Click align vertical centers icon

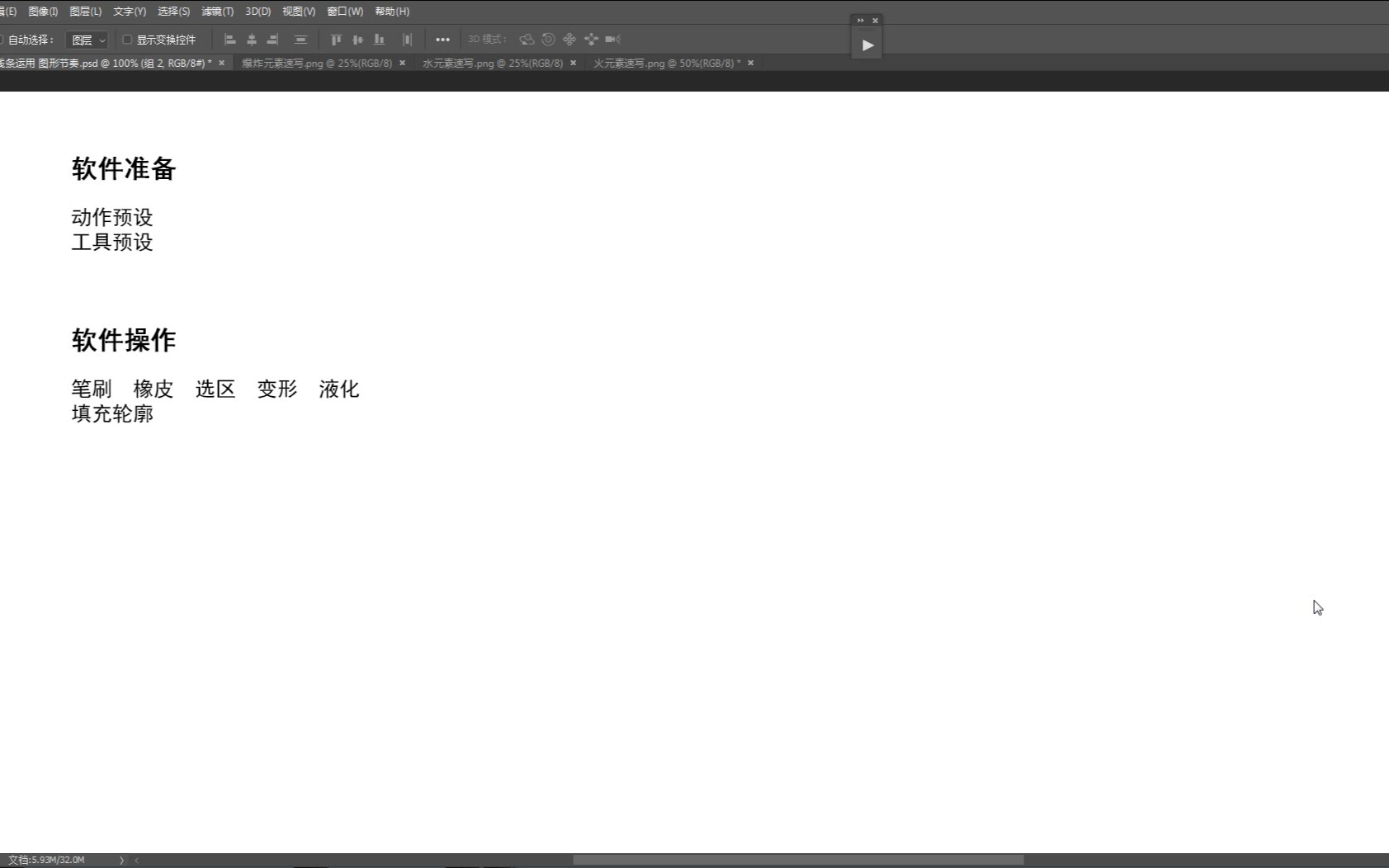pos(357,40)
